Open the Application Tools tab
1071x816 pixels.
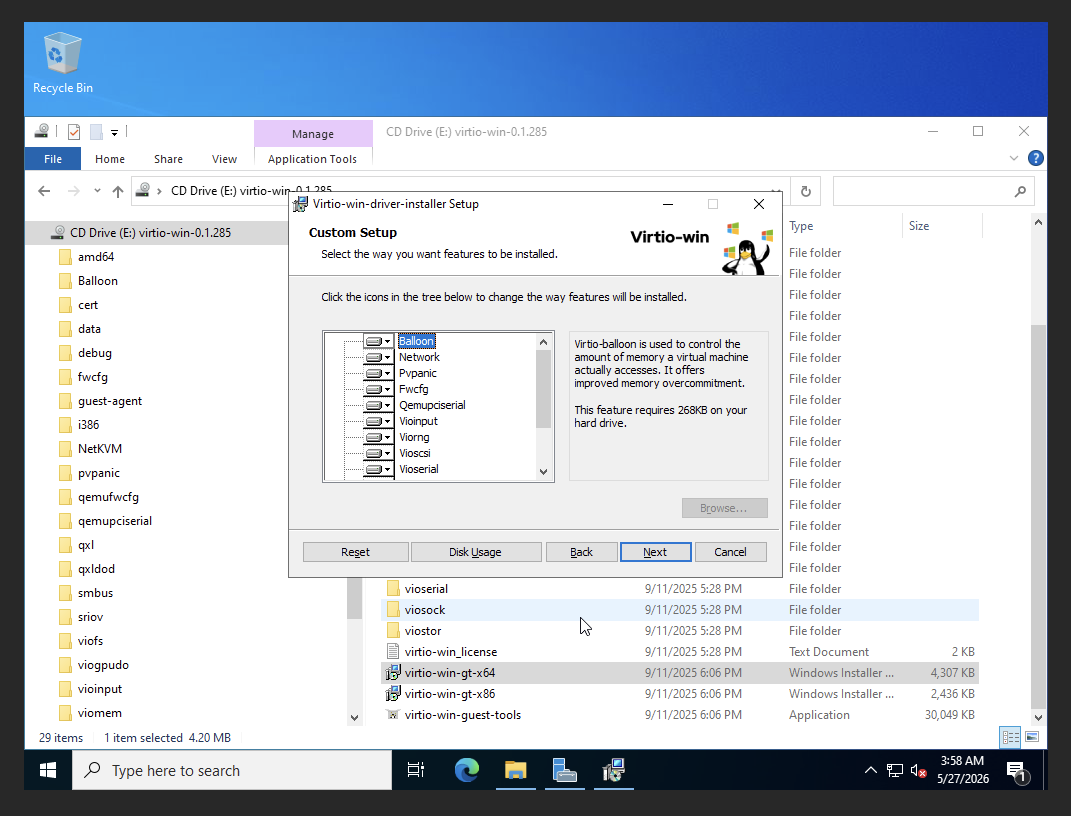[x=312, y=158]
